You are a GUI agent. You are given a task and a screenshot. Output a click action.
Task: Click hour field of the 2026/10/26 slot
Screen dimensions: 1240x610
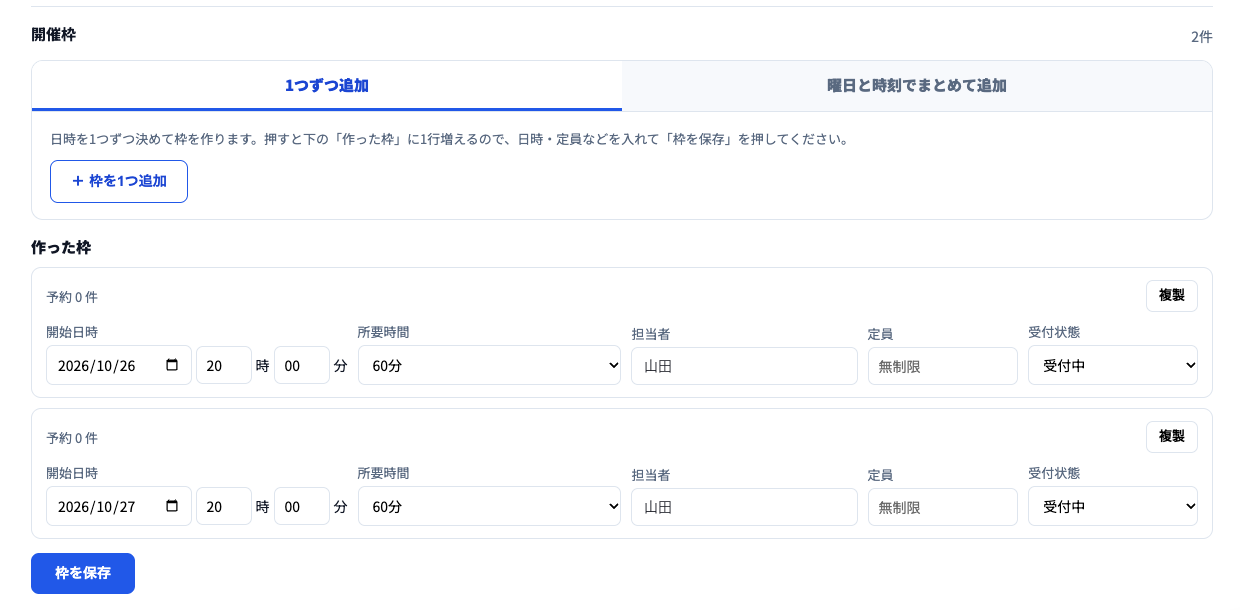tap(224, 365)
